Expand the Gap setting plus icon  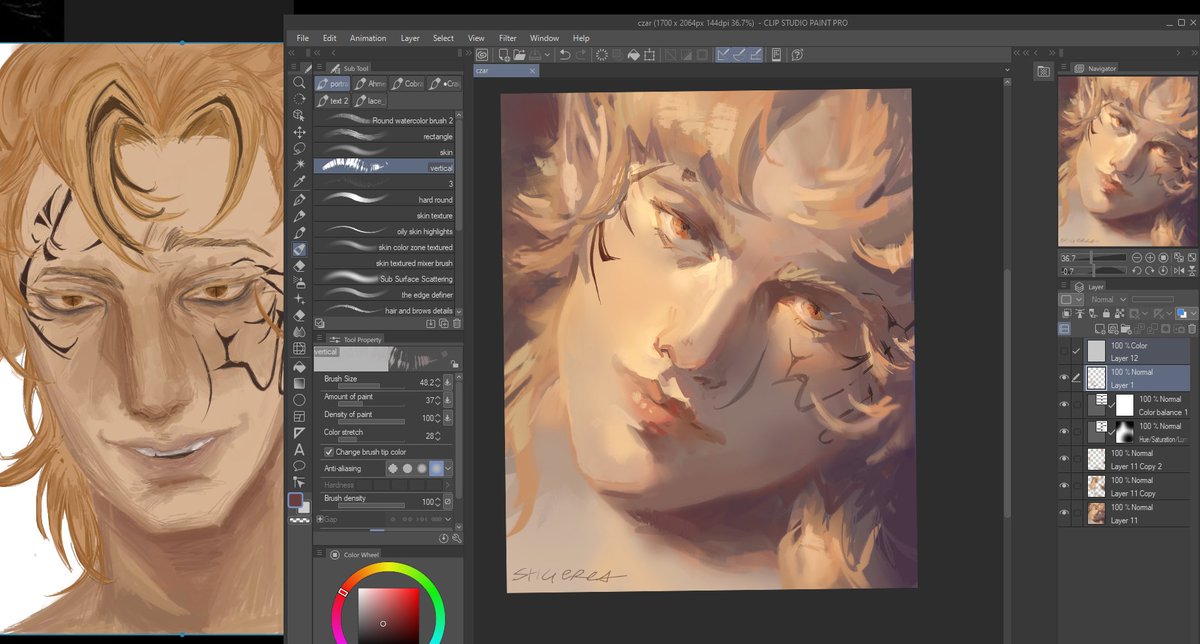[x=319, y=519]
